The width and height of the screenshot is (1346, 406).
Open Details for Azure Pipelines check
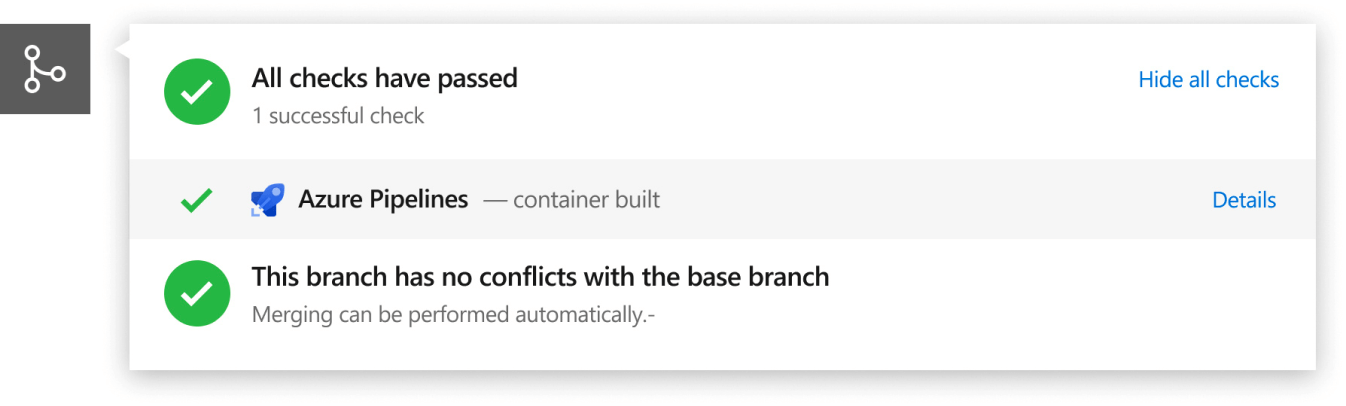tap(1243, 200)
